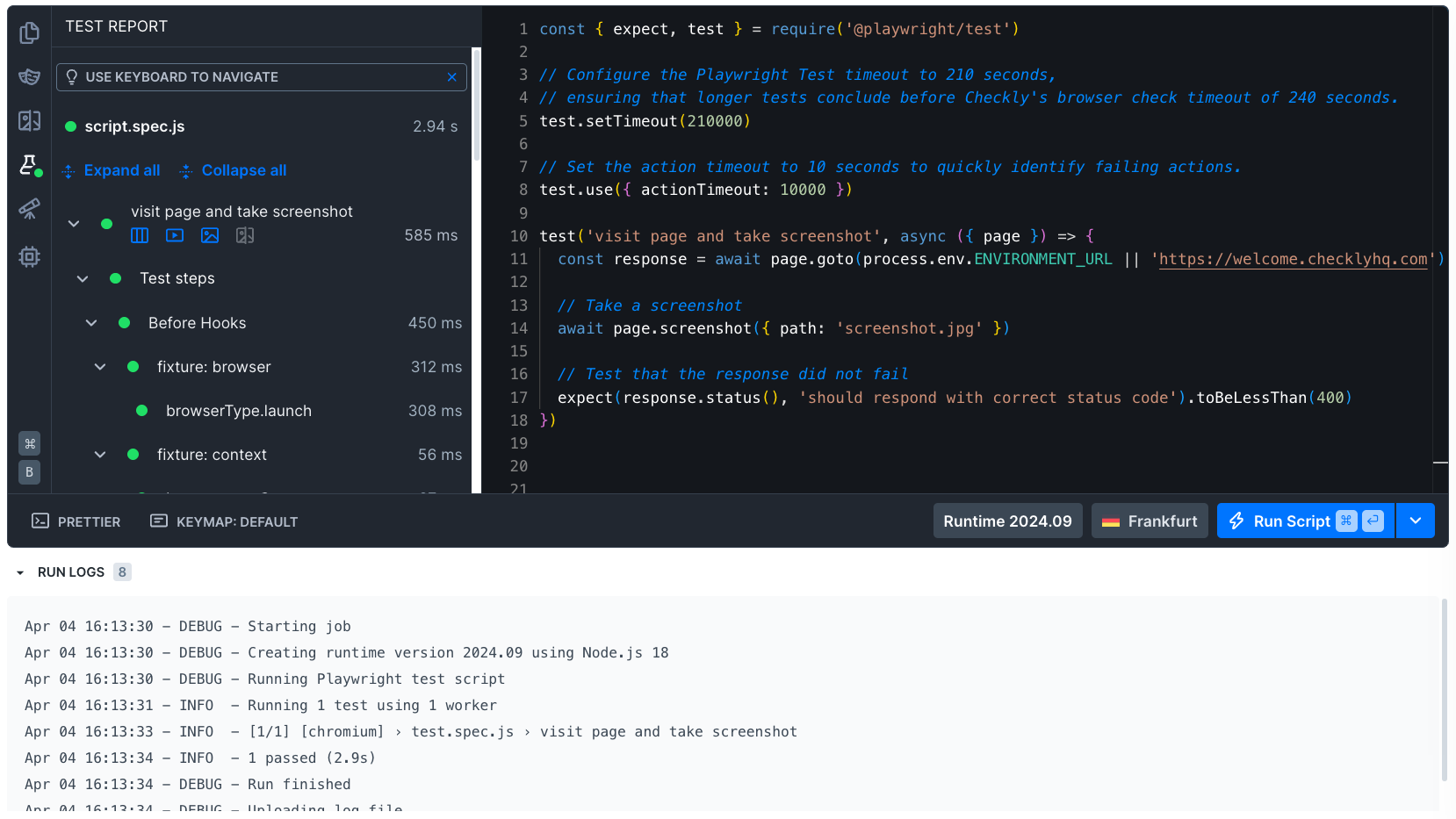
Task: Click the keymap icon beside KEYMAP: DEFAULT
Action: tap(159, 521)
